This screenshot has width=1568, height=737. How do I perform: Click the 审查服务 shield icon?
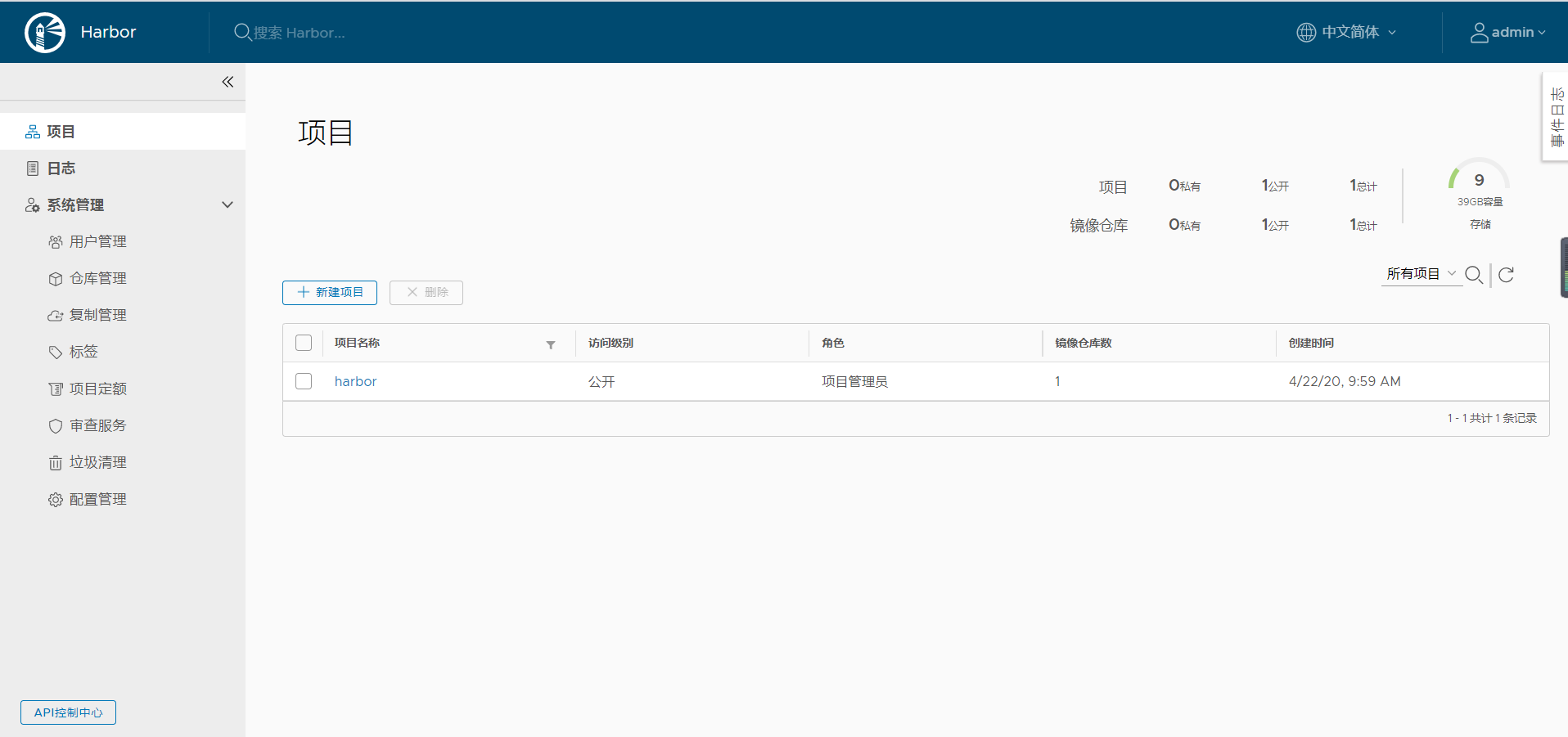click(56, 426)
